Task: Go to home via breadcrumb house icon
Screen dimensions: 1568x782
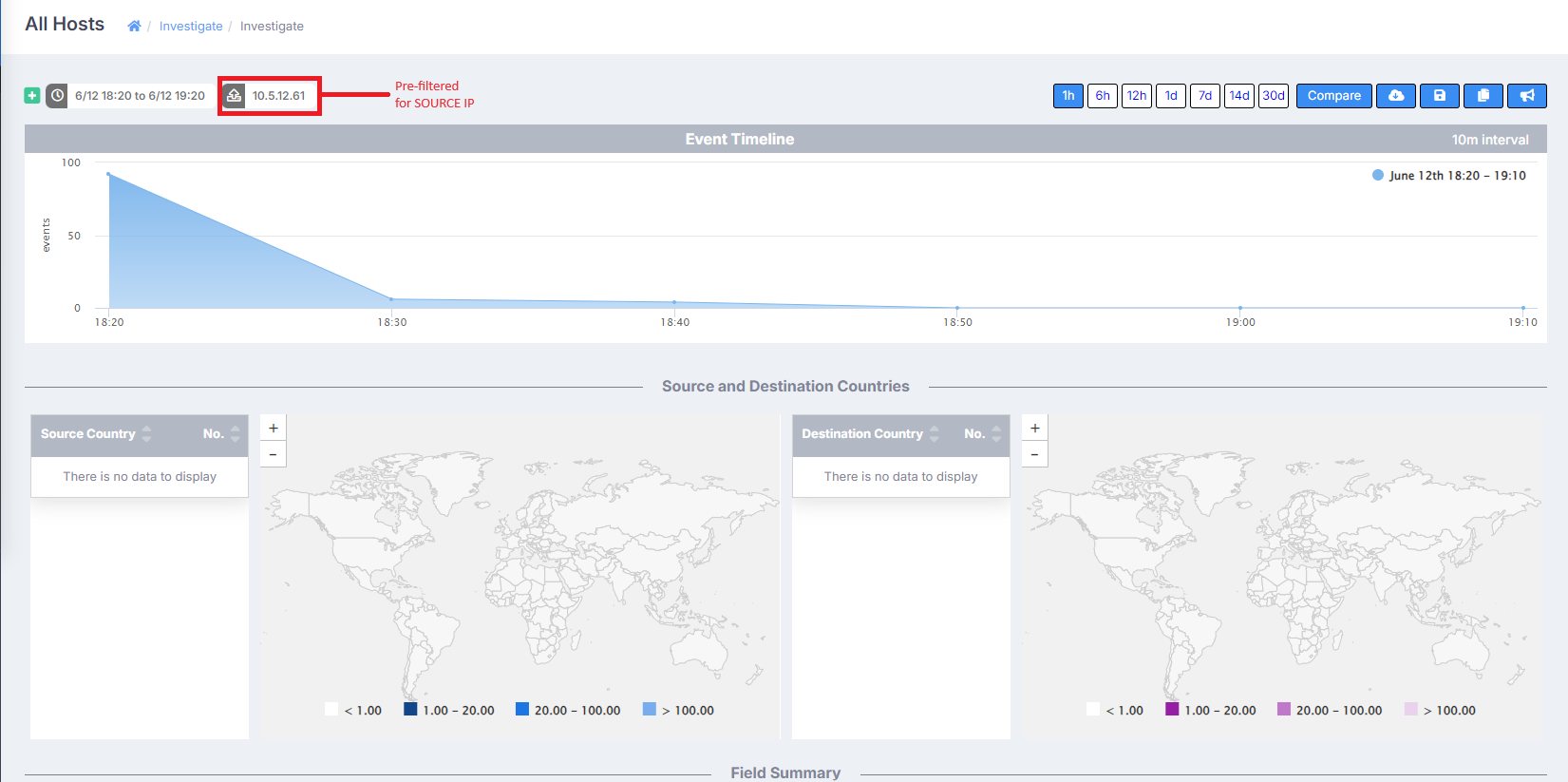Action: point(134,26)
